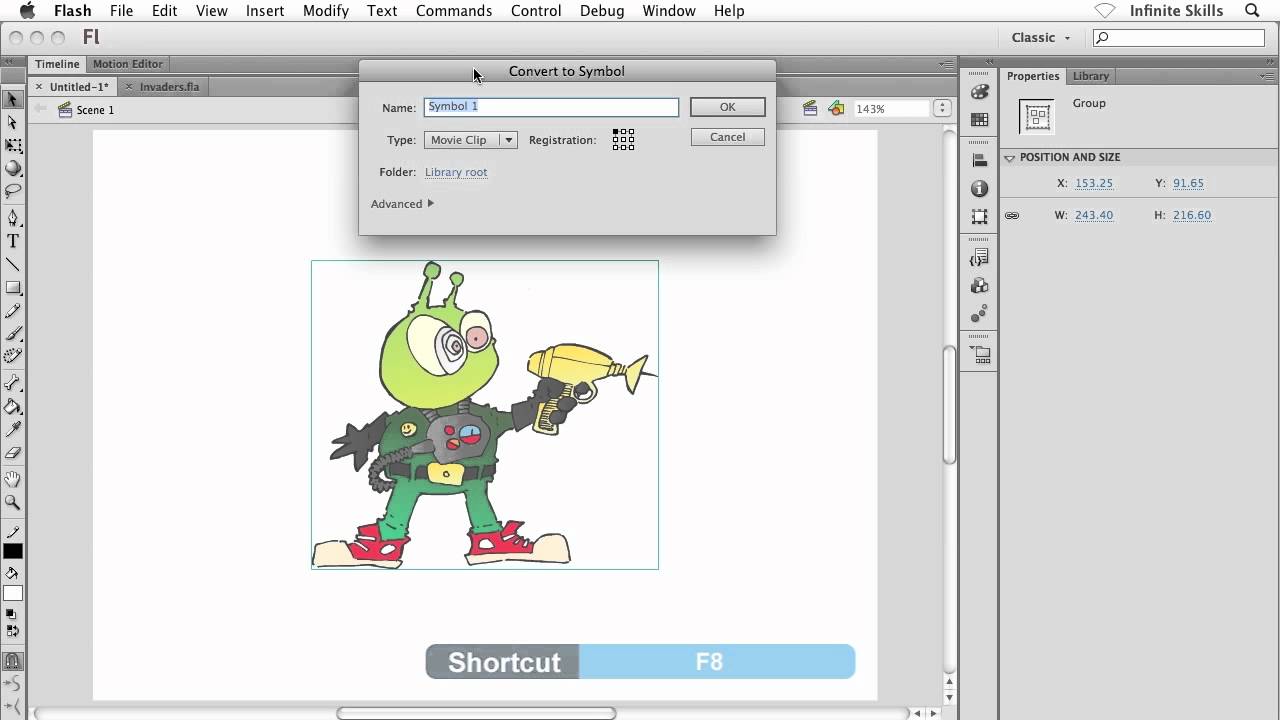Select the Eraser tool
The width and height of the screenshot is (1280, 720).
coord(13,452)
